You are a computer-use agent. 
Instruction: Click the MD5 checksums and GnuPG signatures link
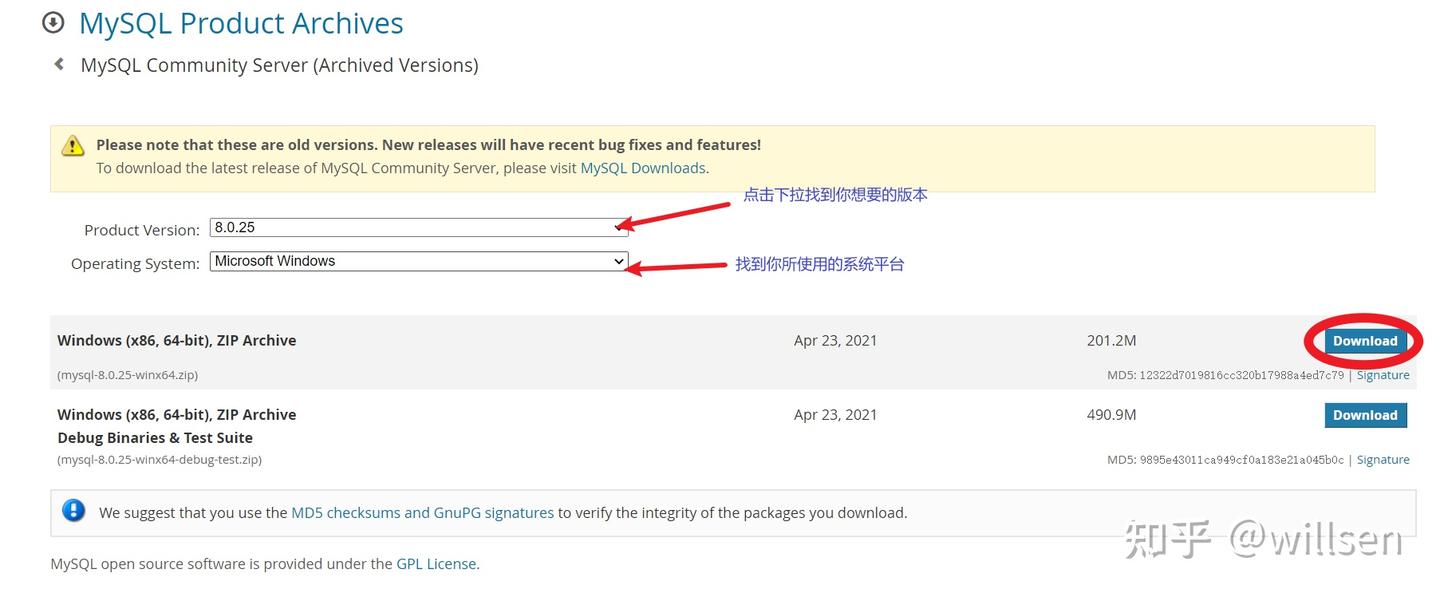422,512
